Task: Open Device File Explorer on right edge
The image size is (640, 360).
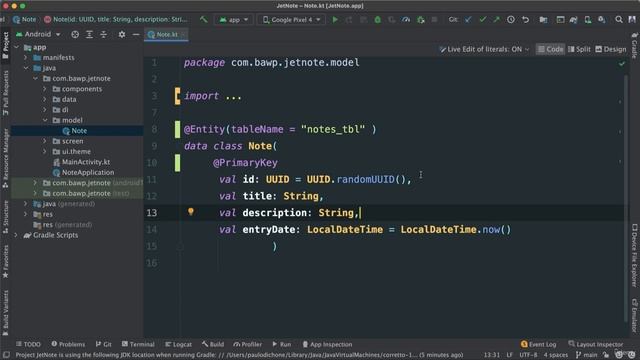Action: (635, 255)
